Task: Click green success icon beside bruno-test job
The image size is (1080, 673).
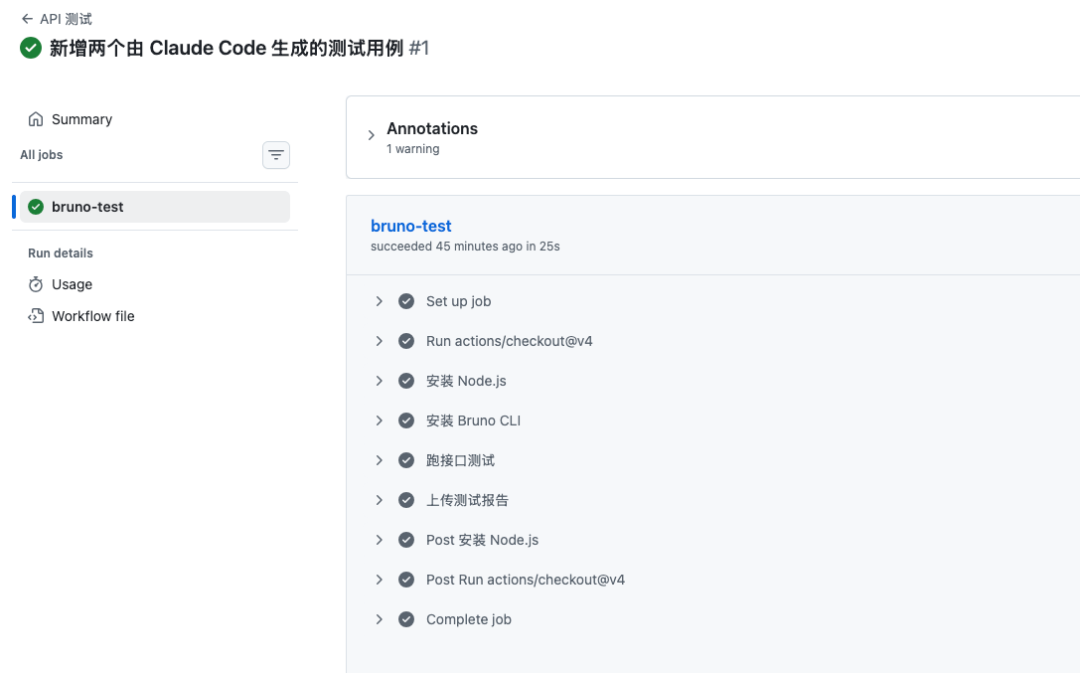Action: point(36,207)
